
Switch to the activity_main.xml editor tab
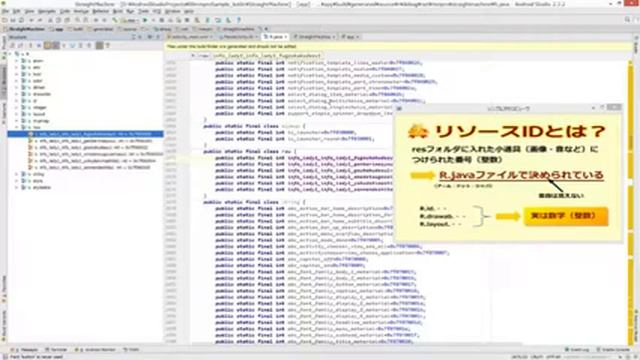191,37
